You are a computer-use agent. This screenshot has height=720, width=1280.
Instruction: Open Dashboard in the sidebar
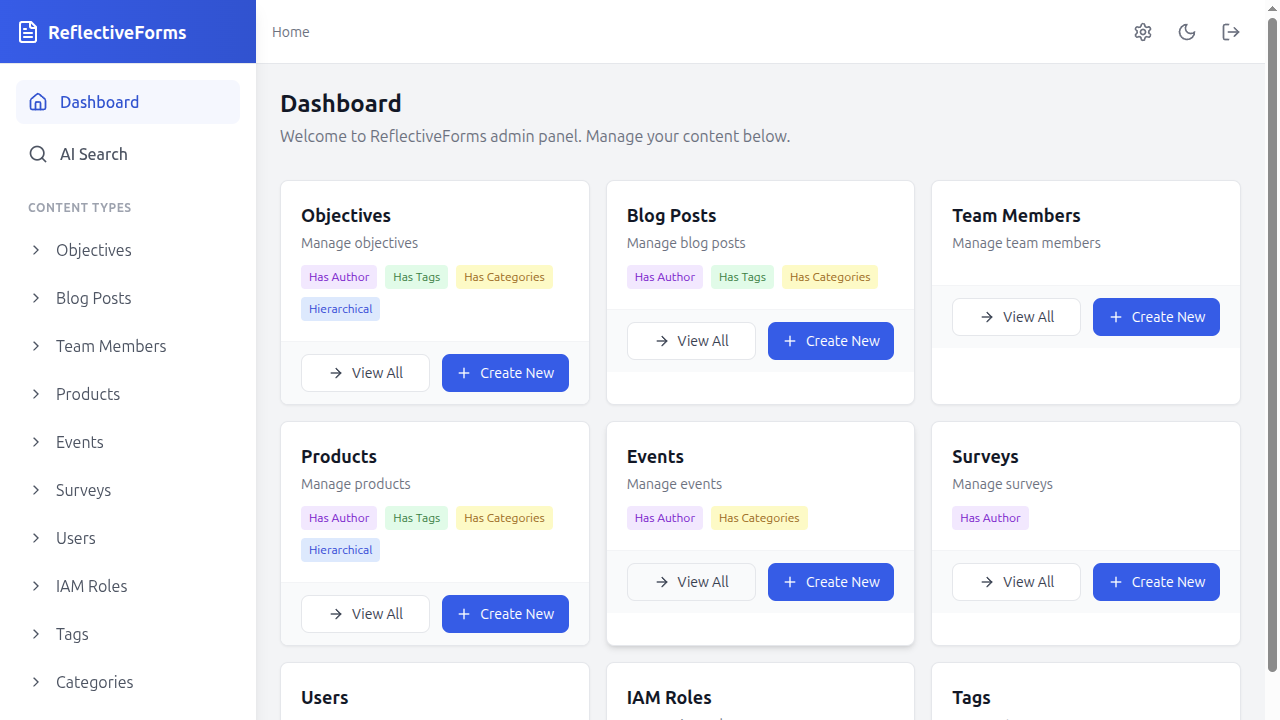(x=128, y=102)
